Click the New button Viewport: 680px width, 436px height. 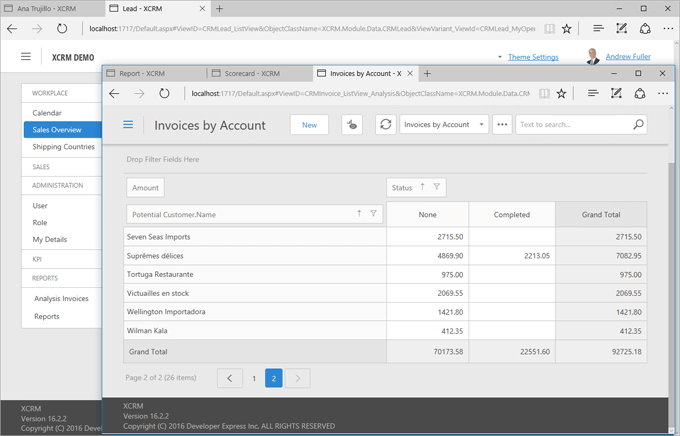(x=309, y=125)
